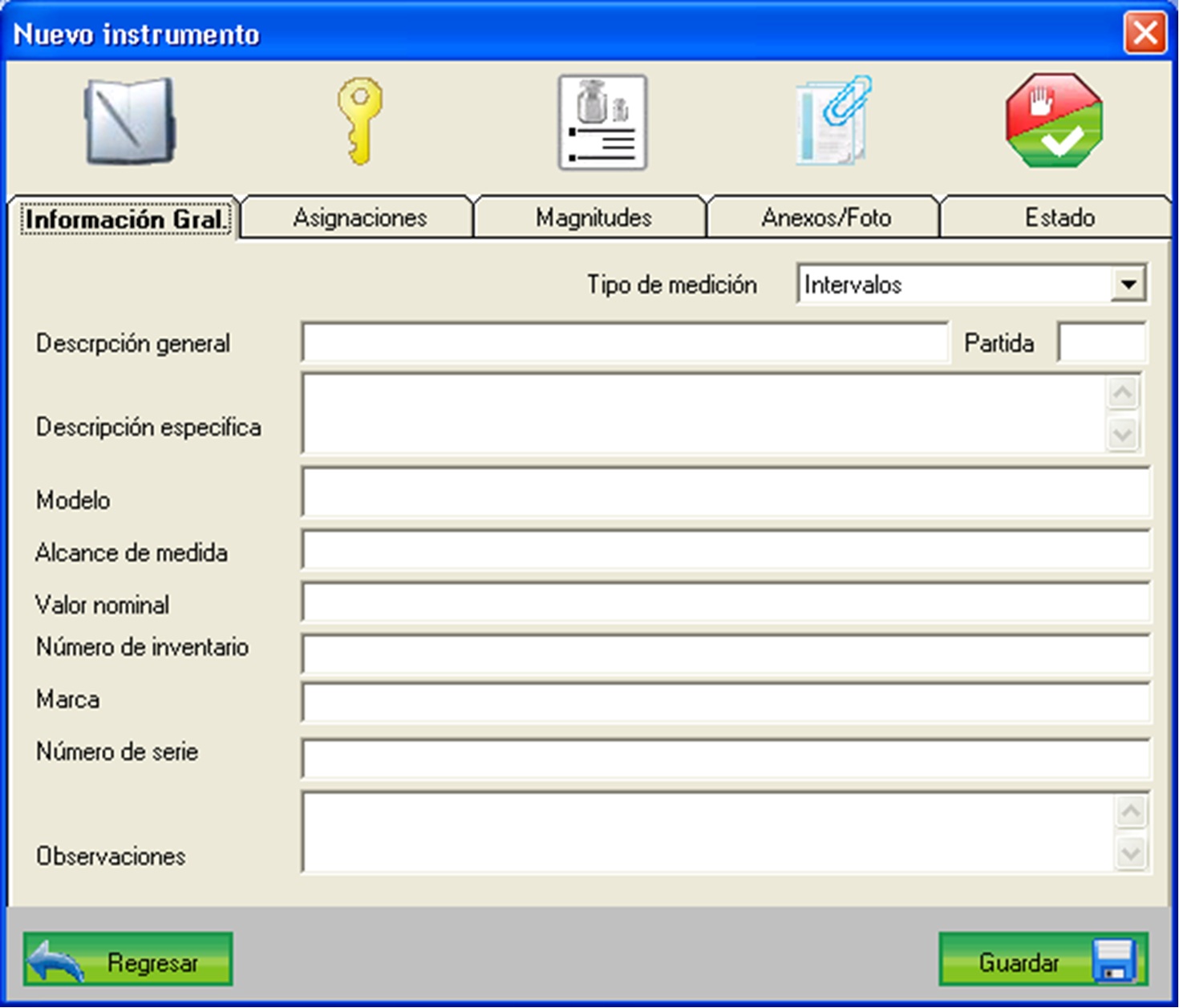This screenshot has height=1008, width=1179.
Task: Save the instrument with Guardar
Action: tap(1043, 960)
